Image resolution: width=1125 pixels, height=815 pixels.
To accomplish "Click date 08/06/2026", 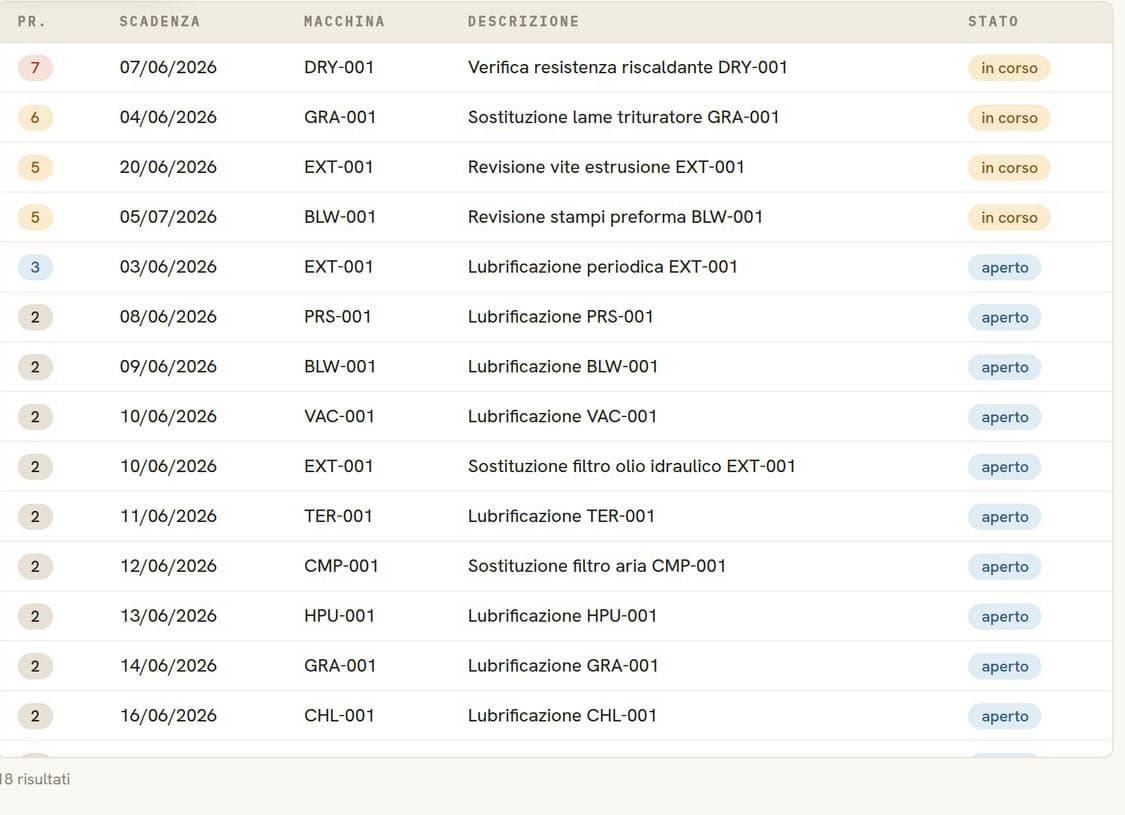I will coord(168,316).
